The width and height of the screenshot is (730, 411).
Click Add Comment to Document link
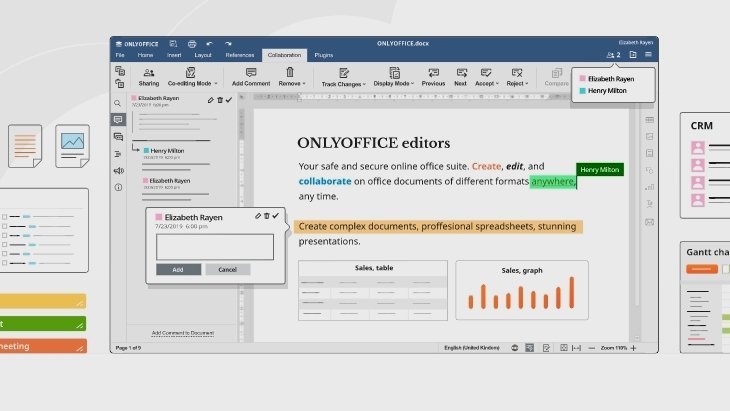[182, 333]
